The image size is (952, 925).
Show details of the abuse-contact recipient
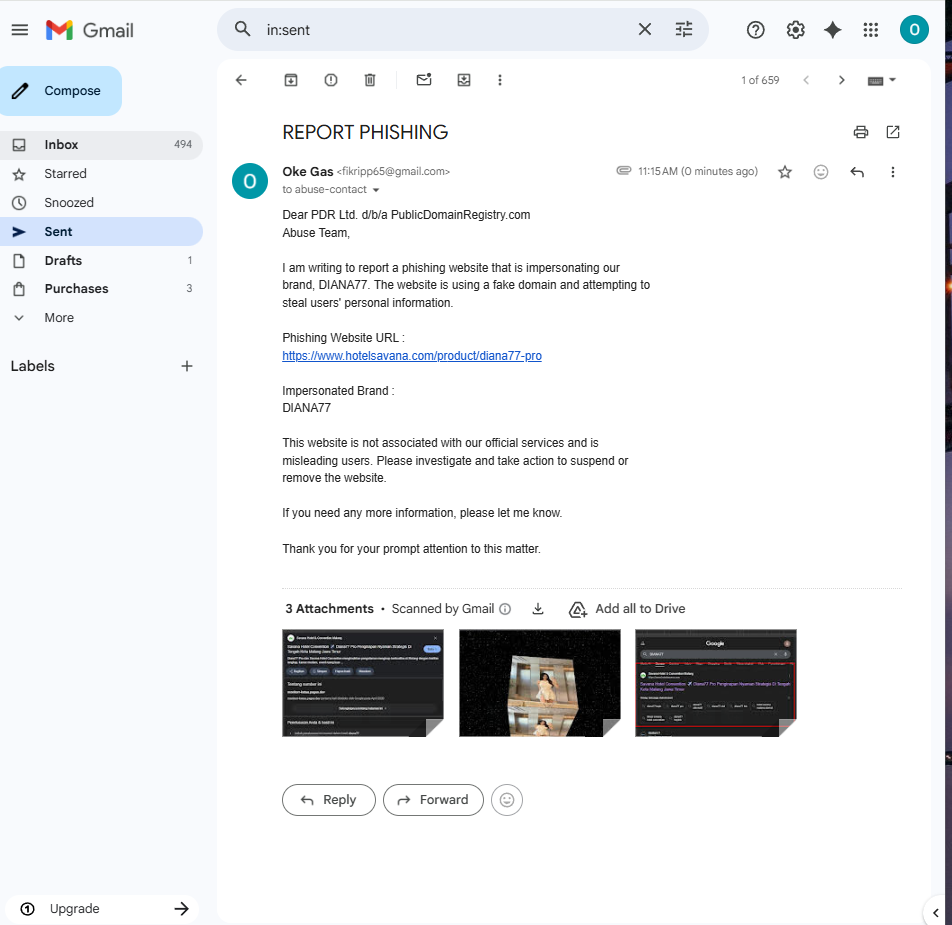[x=376, y=190]
